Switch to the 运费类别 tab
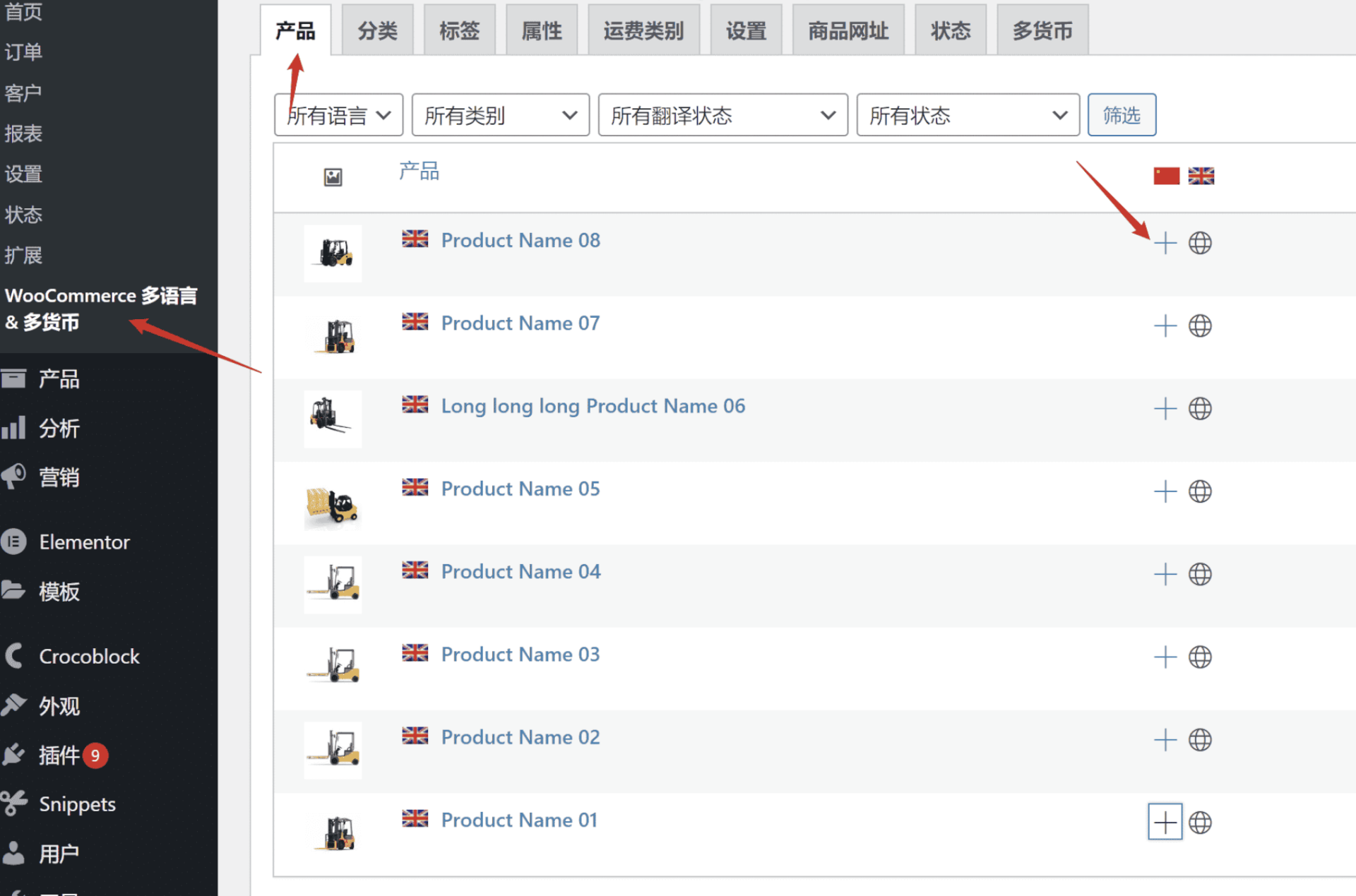Viewport: 1356px width, 896px height. click(x=643, y=30)
